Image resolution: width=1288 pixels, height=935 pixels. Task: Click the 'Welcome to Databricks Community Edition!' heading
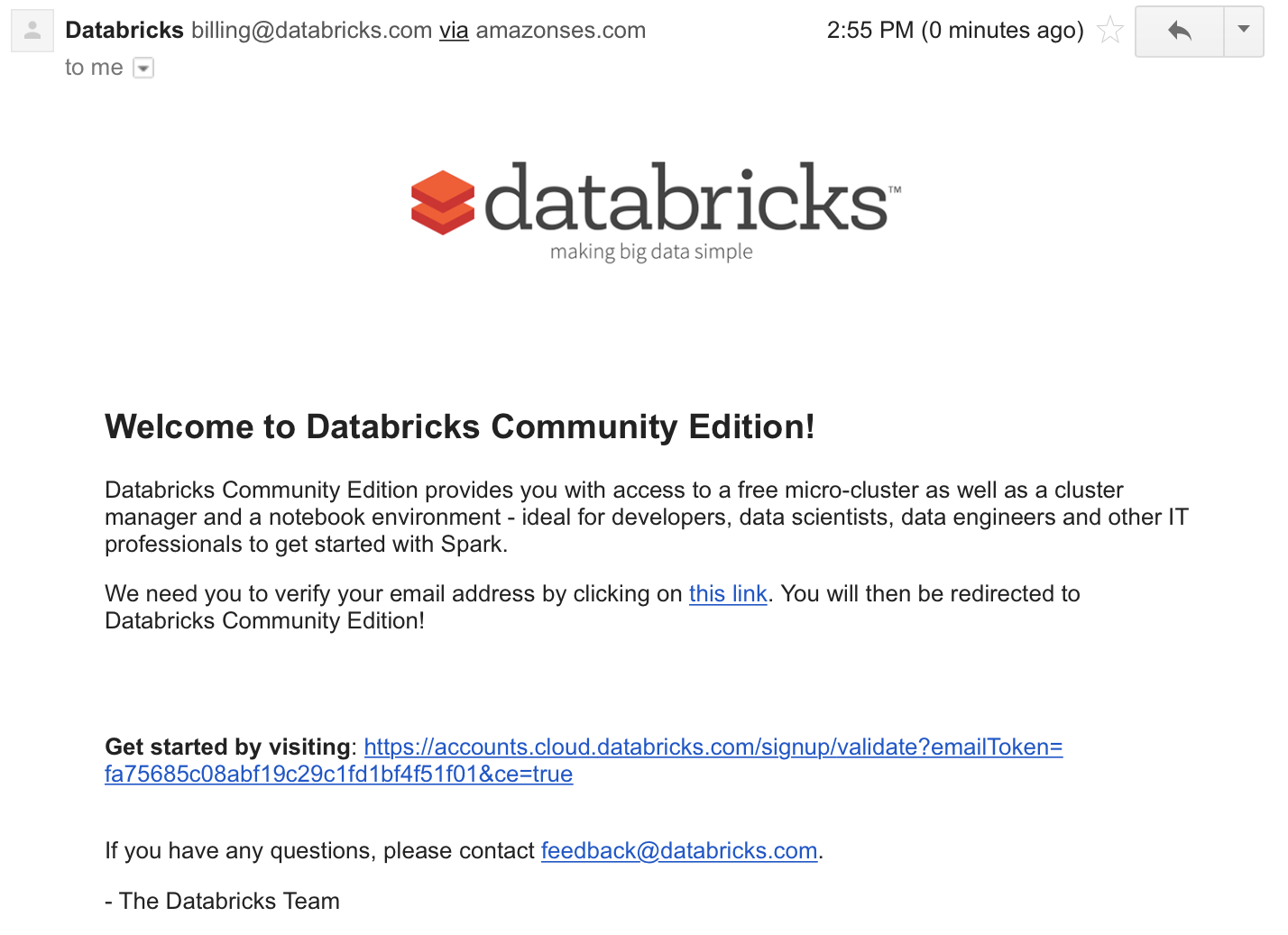(x=460, y=426)
